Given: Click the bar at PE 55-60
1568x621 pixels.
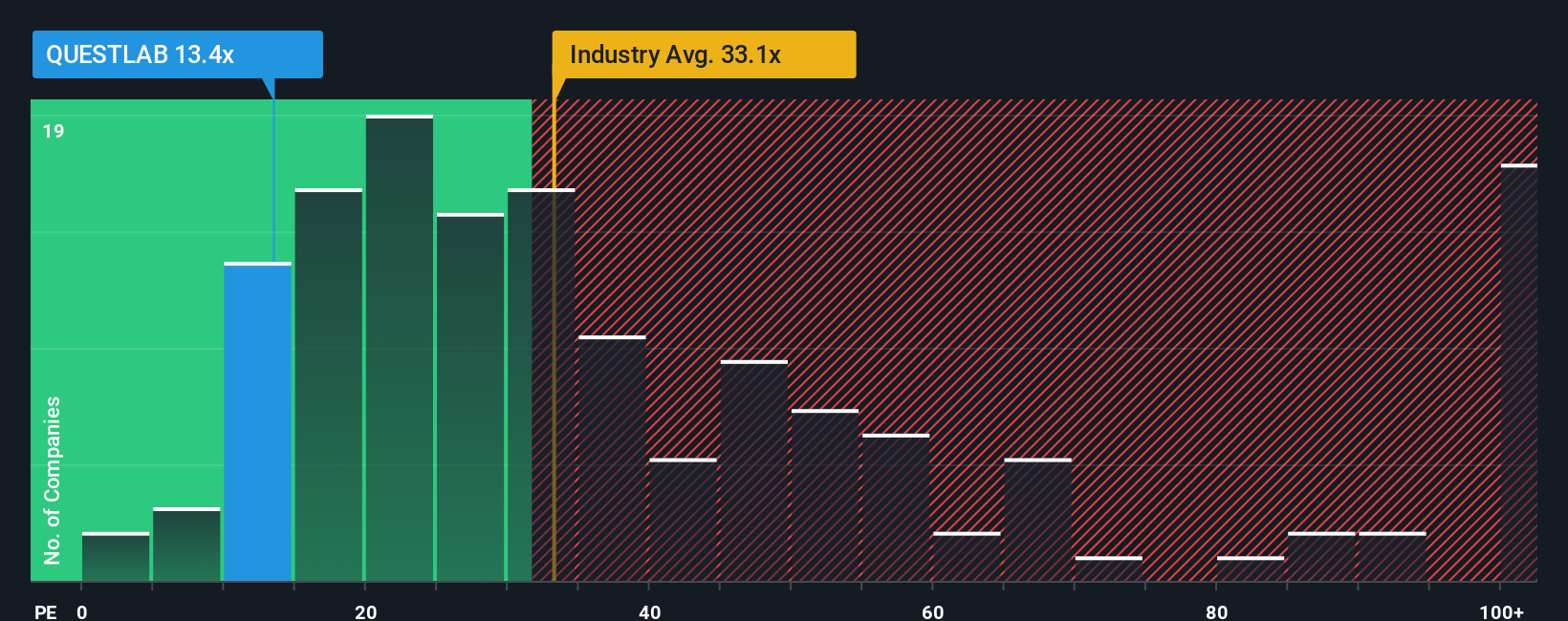Looking at the screenshot, I should (x=896, y=507).
